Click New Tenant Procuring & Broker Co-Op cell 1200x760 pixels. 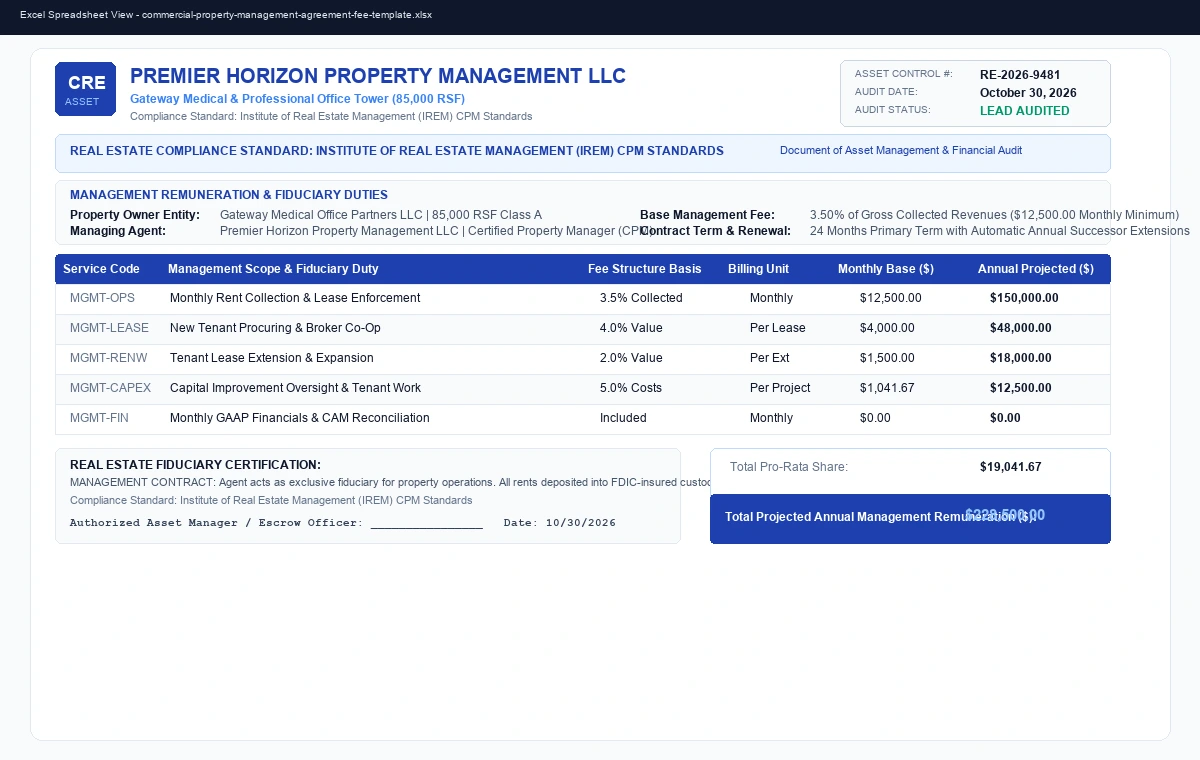click(275, 328)
